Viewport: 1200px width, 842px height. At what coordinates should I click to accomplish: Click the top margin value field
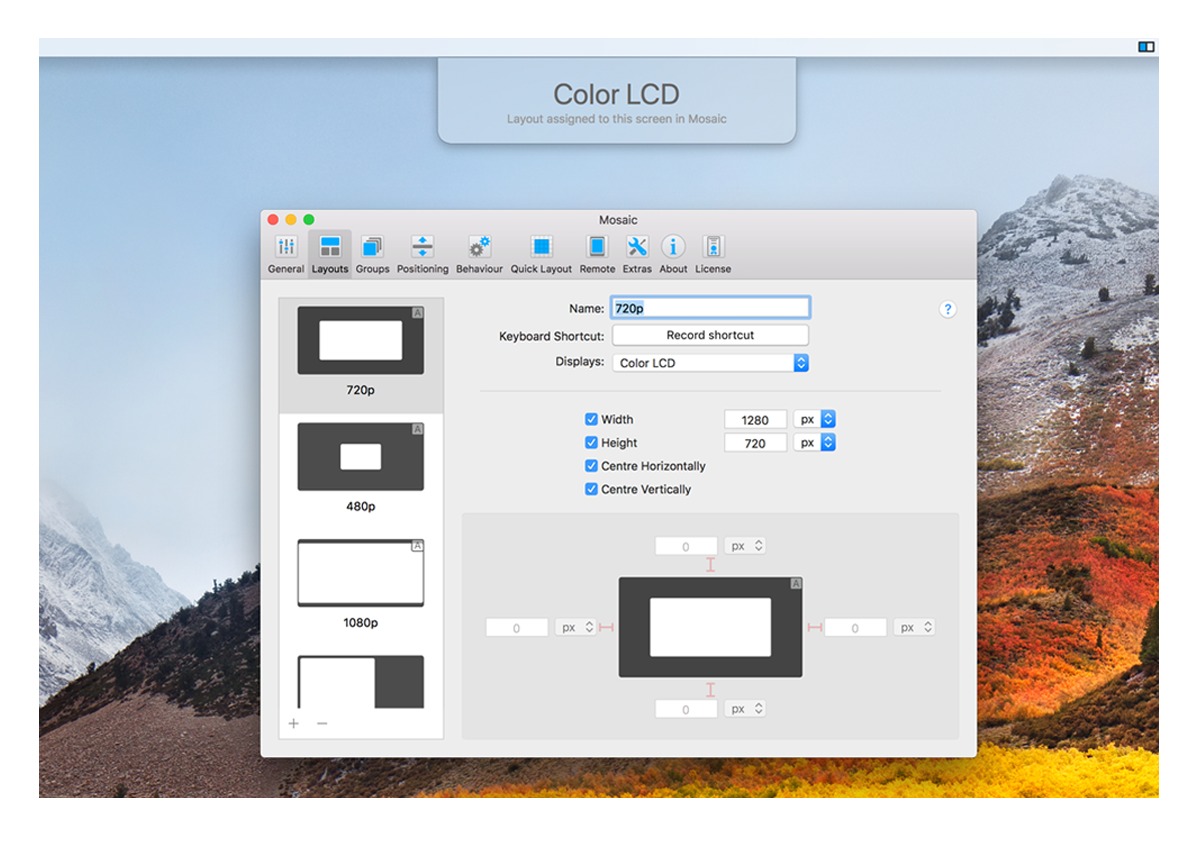coord(686,546)
